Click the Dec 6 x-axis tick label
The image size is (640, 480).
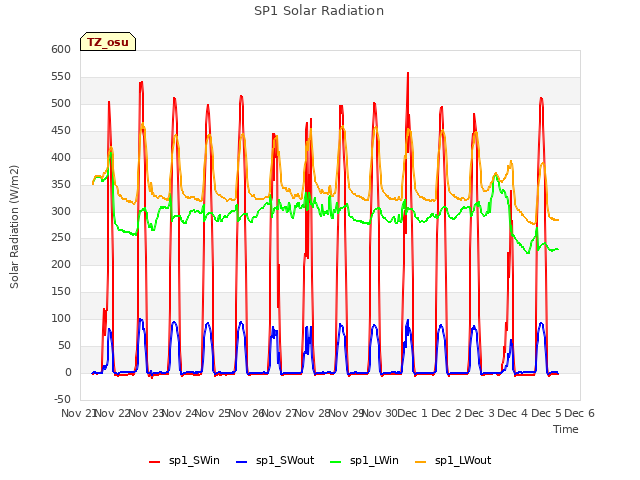point(579,413)
